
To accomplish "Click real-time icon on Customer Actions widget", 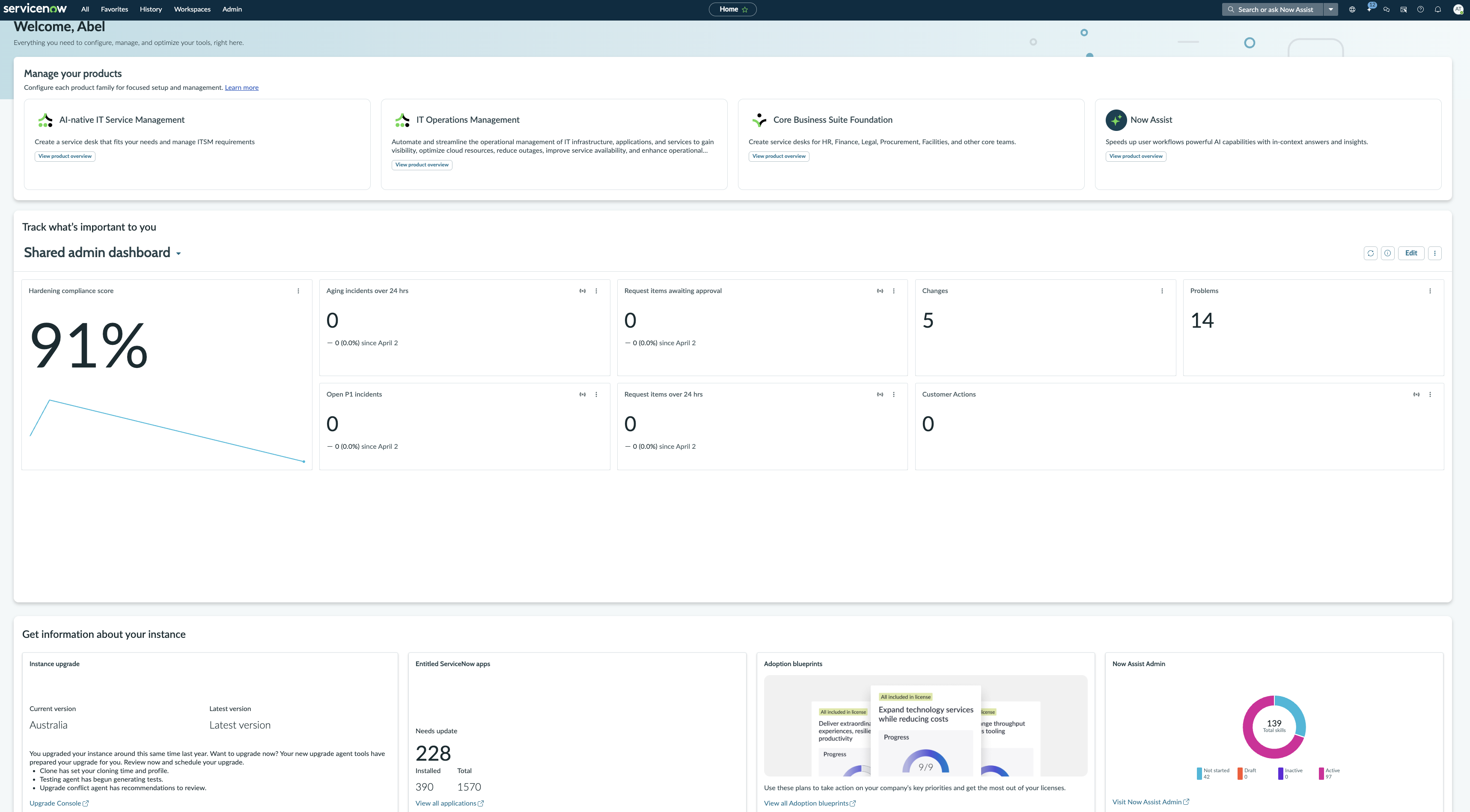I will pos(1416,394).
